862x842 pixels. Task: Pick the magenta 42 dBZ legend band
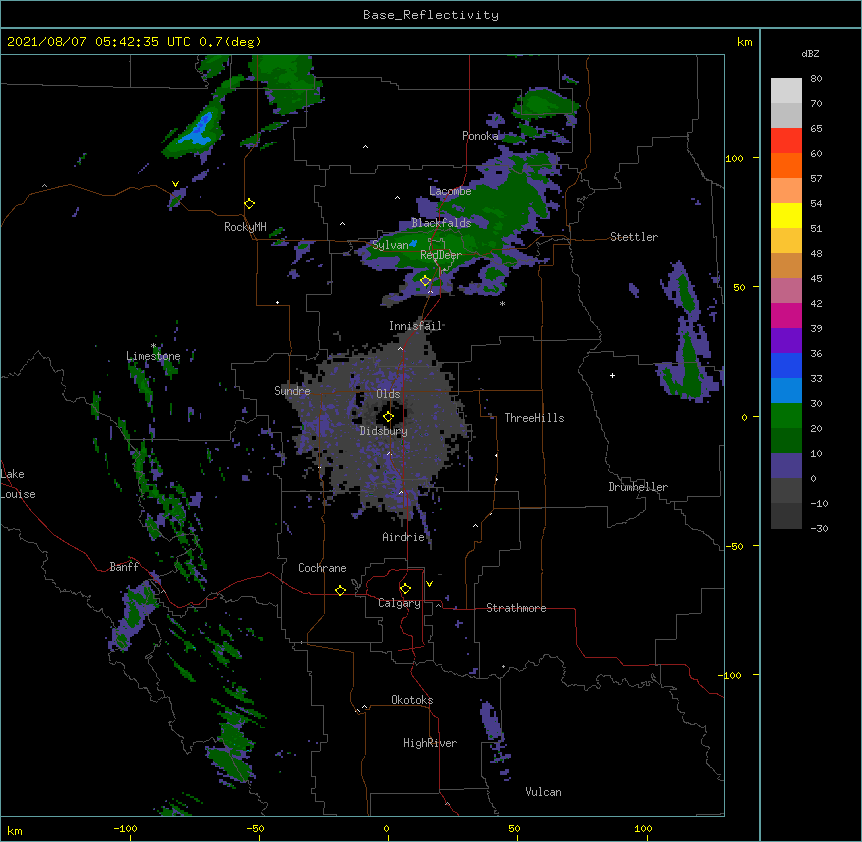click(786, 315)
